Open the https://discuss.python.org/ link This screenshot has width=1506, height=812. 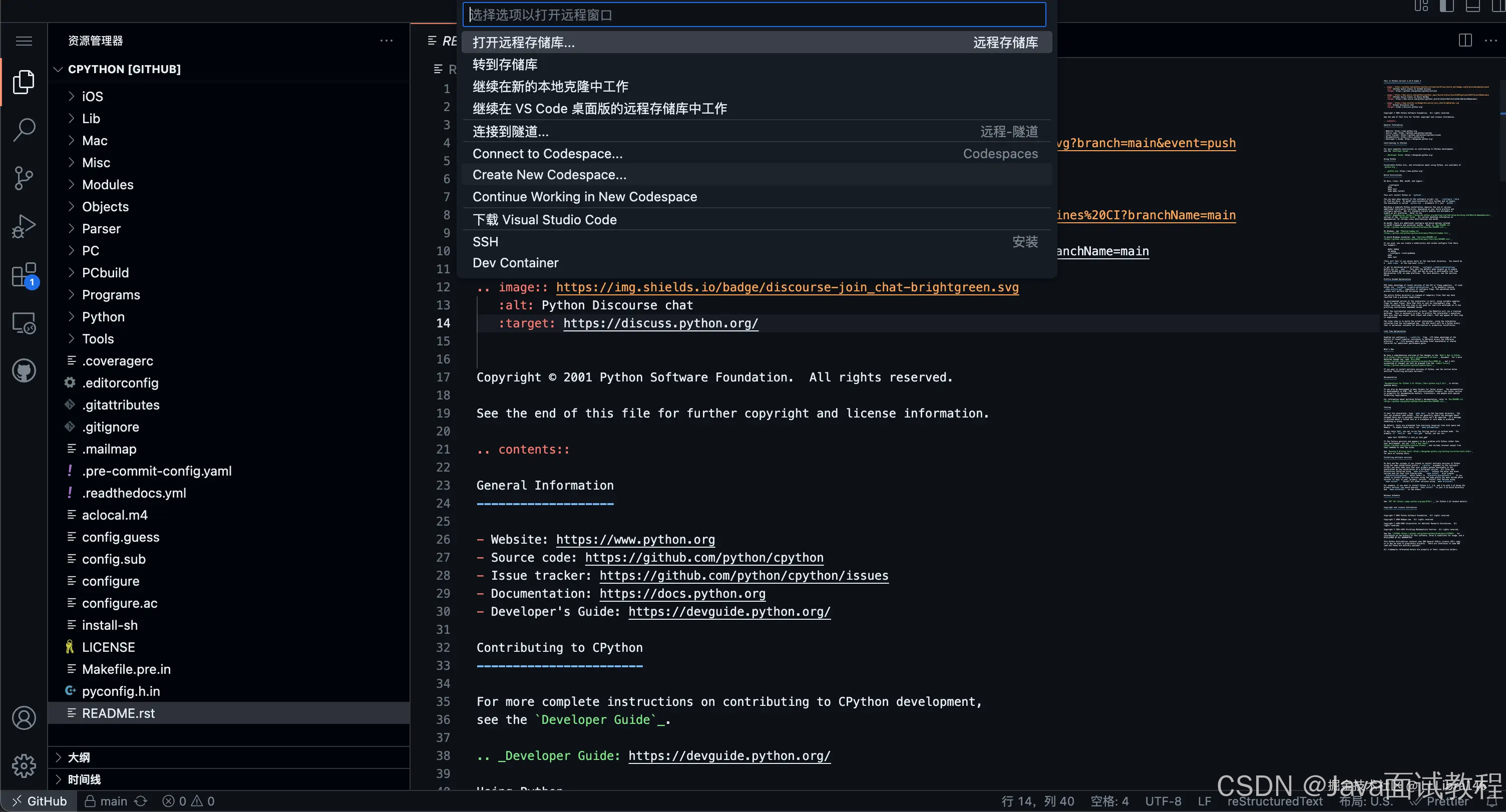tap(661, 323)
